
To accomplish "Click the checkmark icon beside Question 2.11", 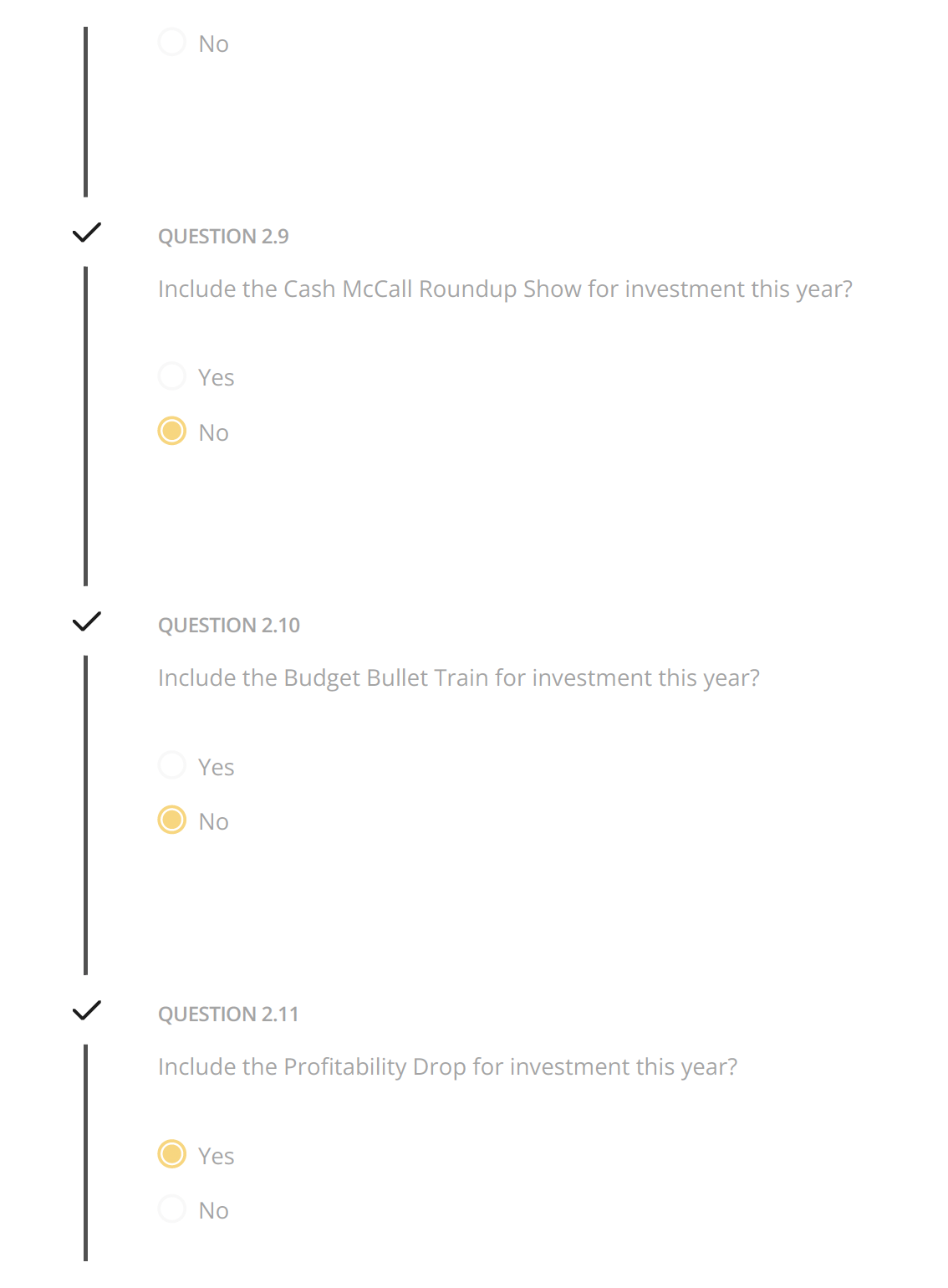I will point(86,1010).
